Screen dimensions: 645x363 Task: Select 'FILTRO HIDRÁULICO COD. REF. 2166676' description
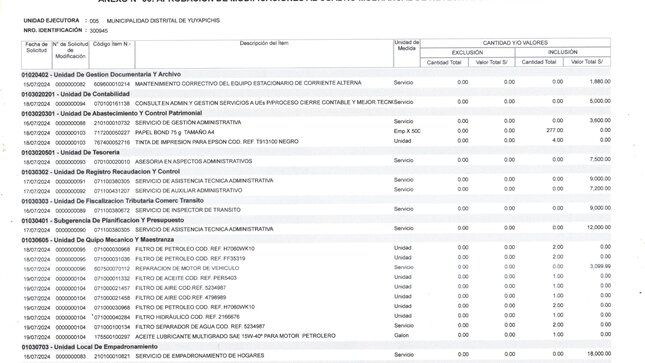188,317
